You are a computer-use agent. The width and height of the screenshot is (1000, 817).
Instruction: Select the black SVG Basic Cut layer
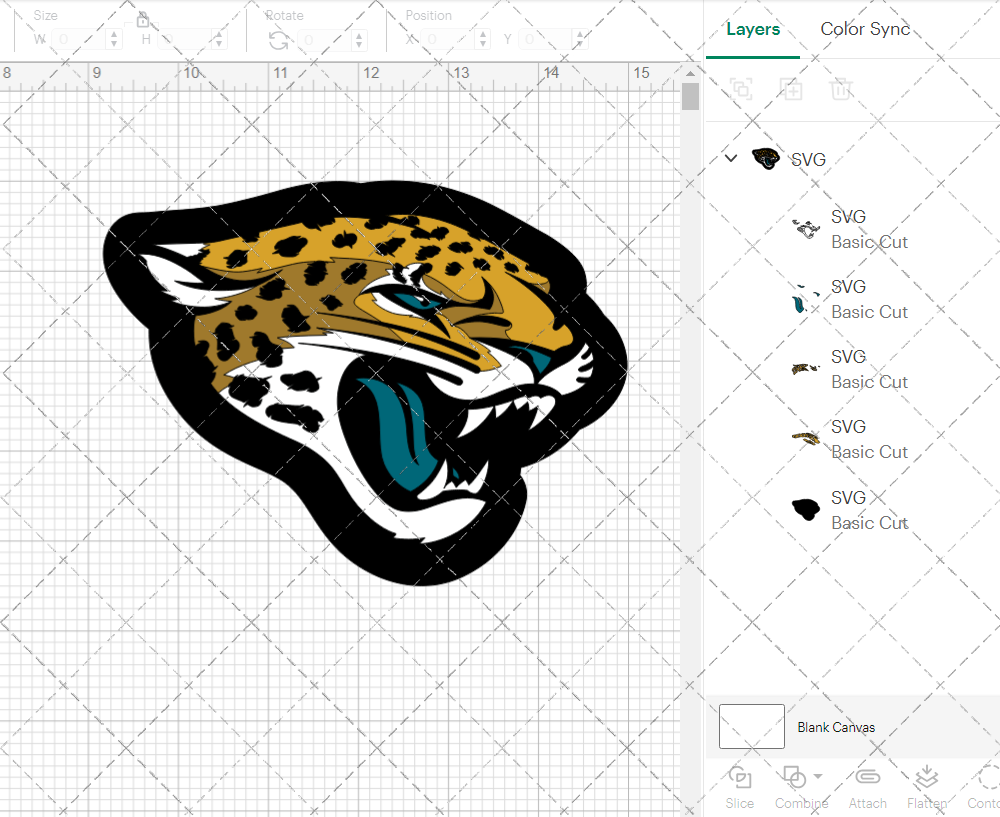coord(852,510)
